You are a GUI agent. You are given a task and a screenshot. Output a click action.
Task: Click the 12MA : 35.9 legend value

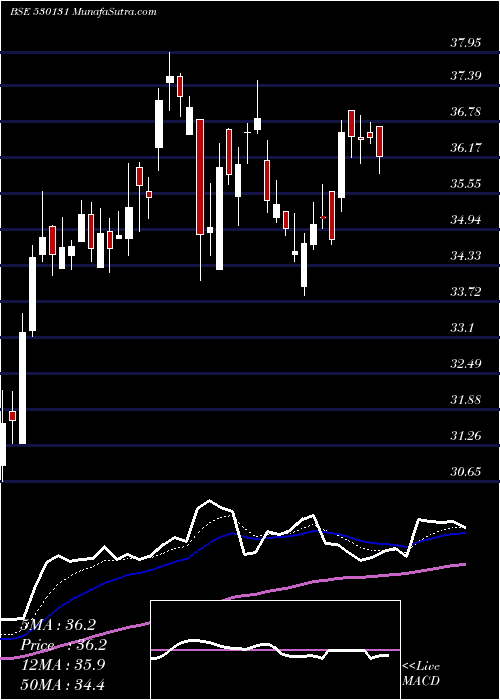(62, 665)
